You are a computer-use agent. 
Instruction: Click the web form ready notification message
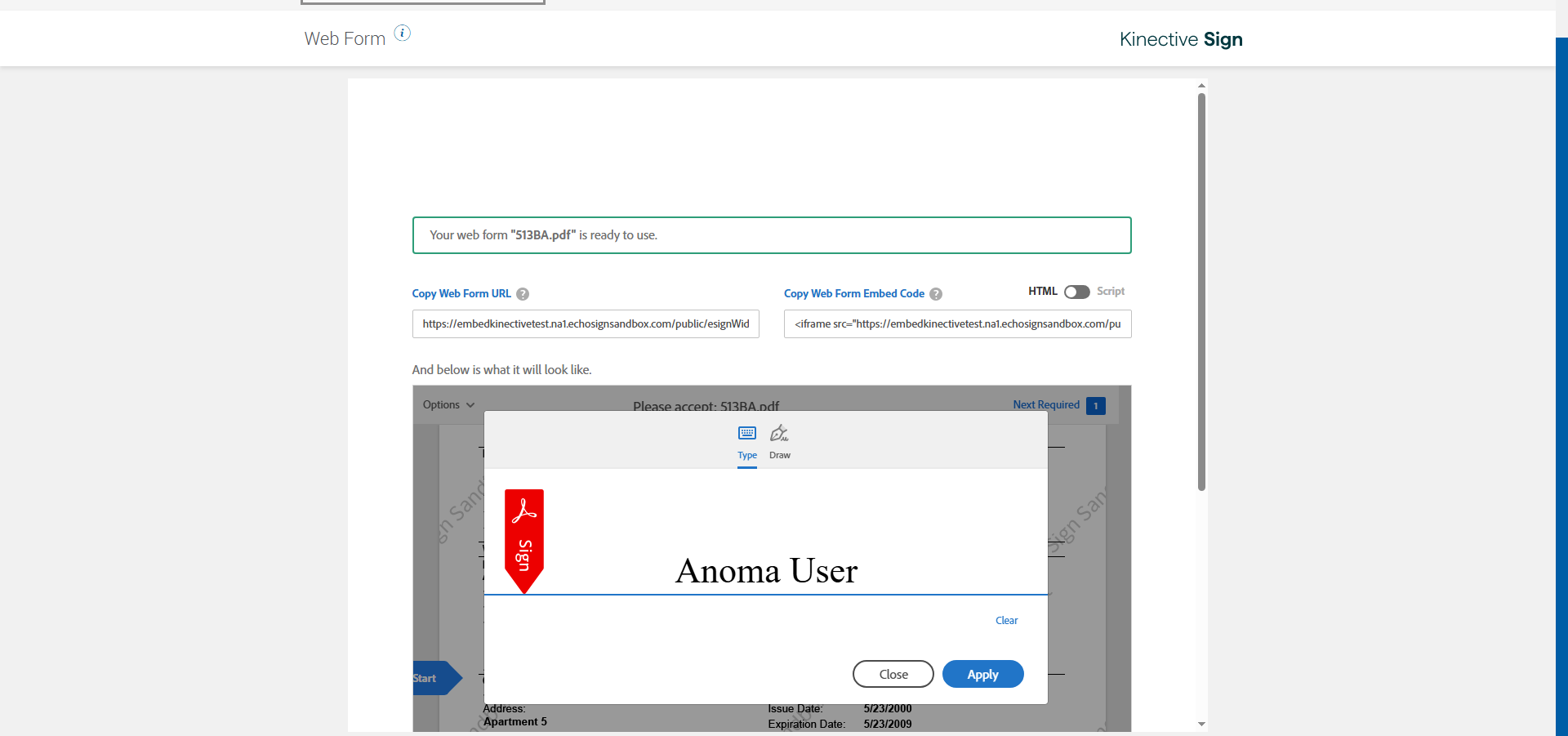click(x=772, y=235)
